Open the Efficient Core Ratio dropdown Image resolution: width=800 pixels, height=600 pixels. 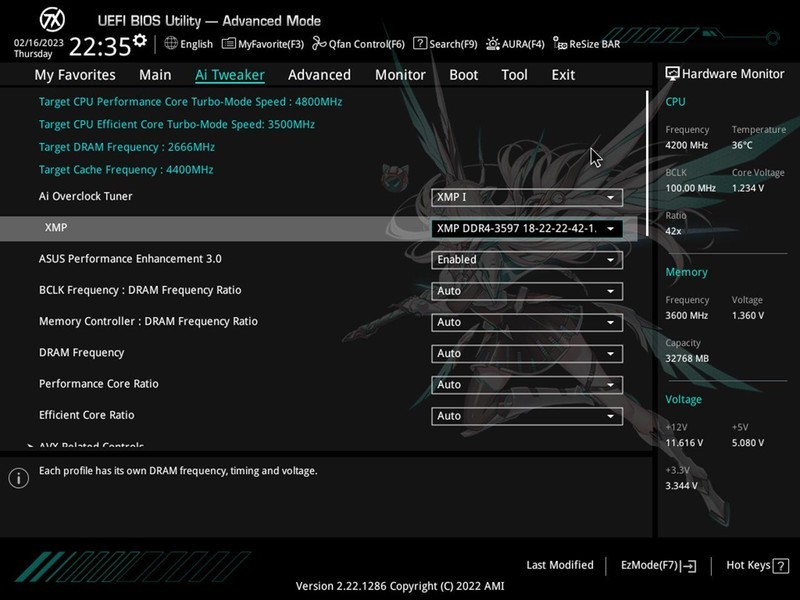[527, 416]
